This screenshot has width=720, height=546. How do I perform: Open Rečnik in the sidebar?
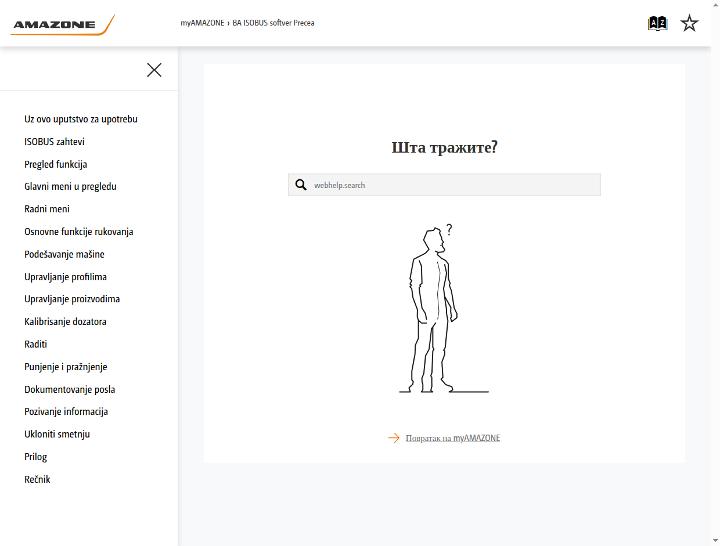click(x=37, y=479)
